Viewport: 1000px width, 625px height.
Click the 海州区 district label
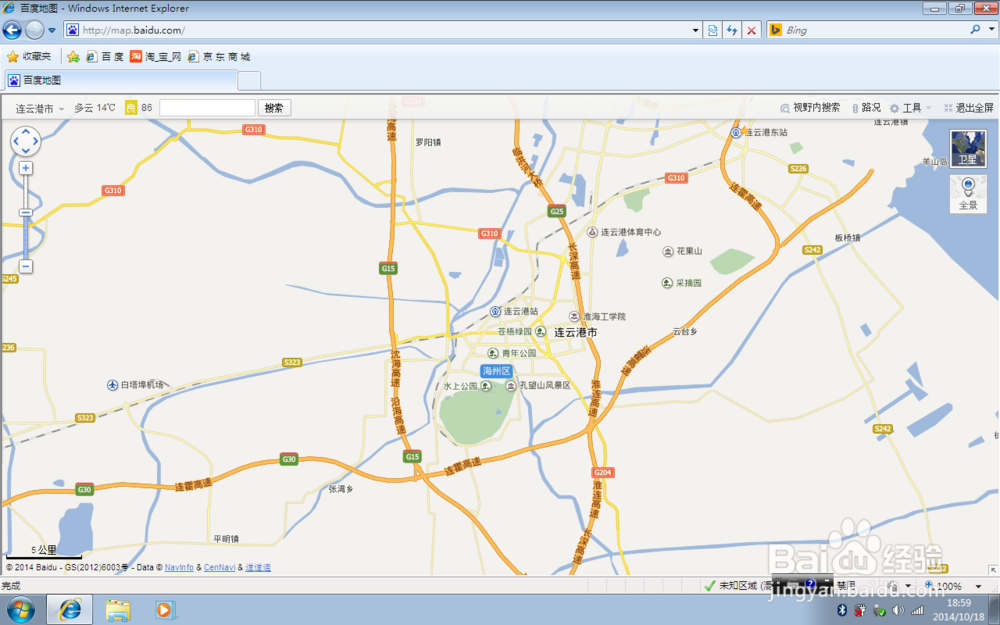tap(497, 371)
